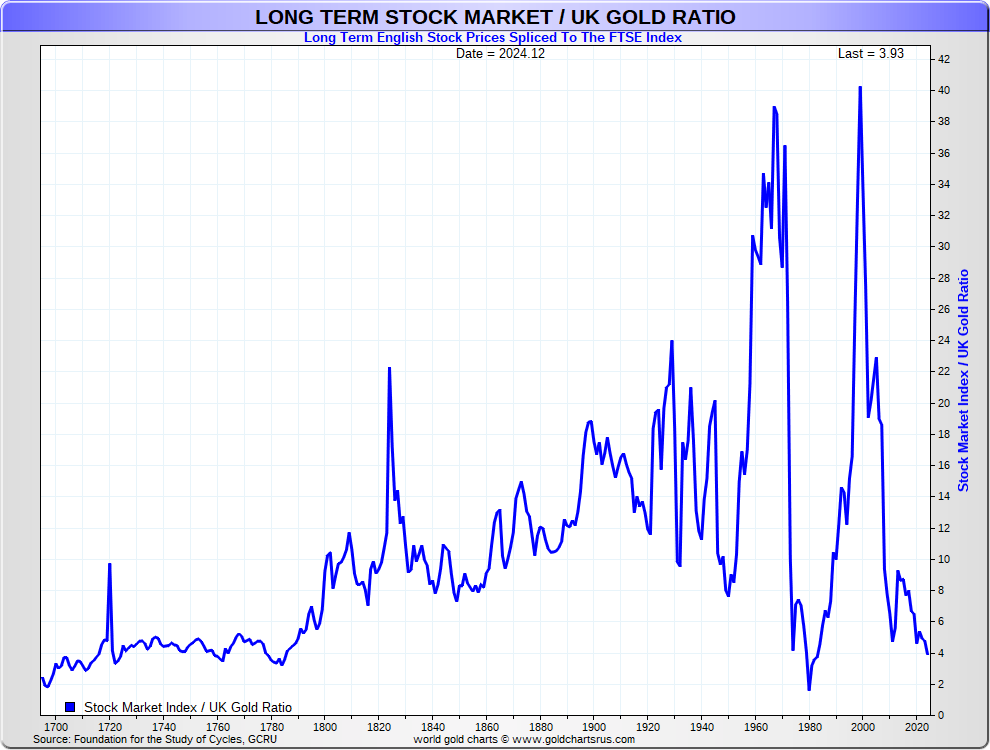The height and width of the screenshot is (750, 990).
Task: Click the 'Date = 2024.12' label
Action: (500, 54)
